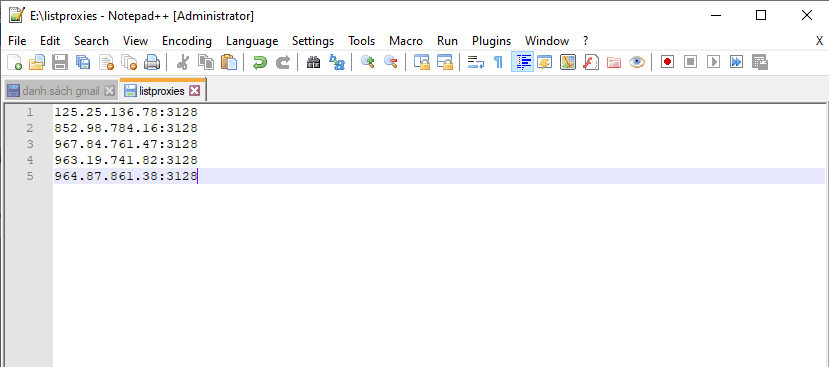Click the line 125.25.136.78:3128
Image resolution: width=829 pixels, height=367 pixels.
[126, 112]
